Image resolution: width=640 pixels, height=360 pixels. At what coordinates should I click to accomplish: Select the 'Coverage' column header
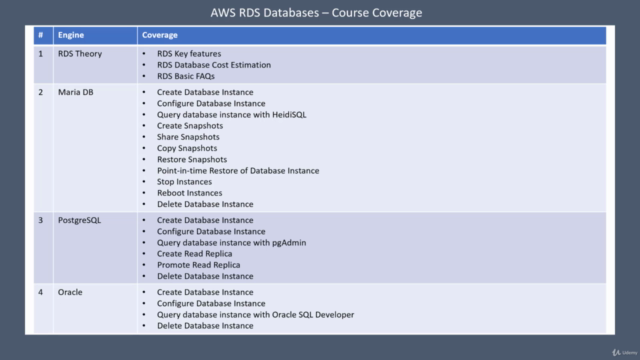point(372,35)
